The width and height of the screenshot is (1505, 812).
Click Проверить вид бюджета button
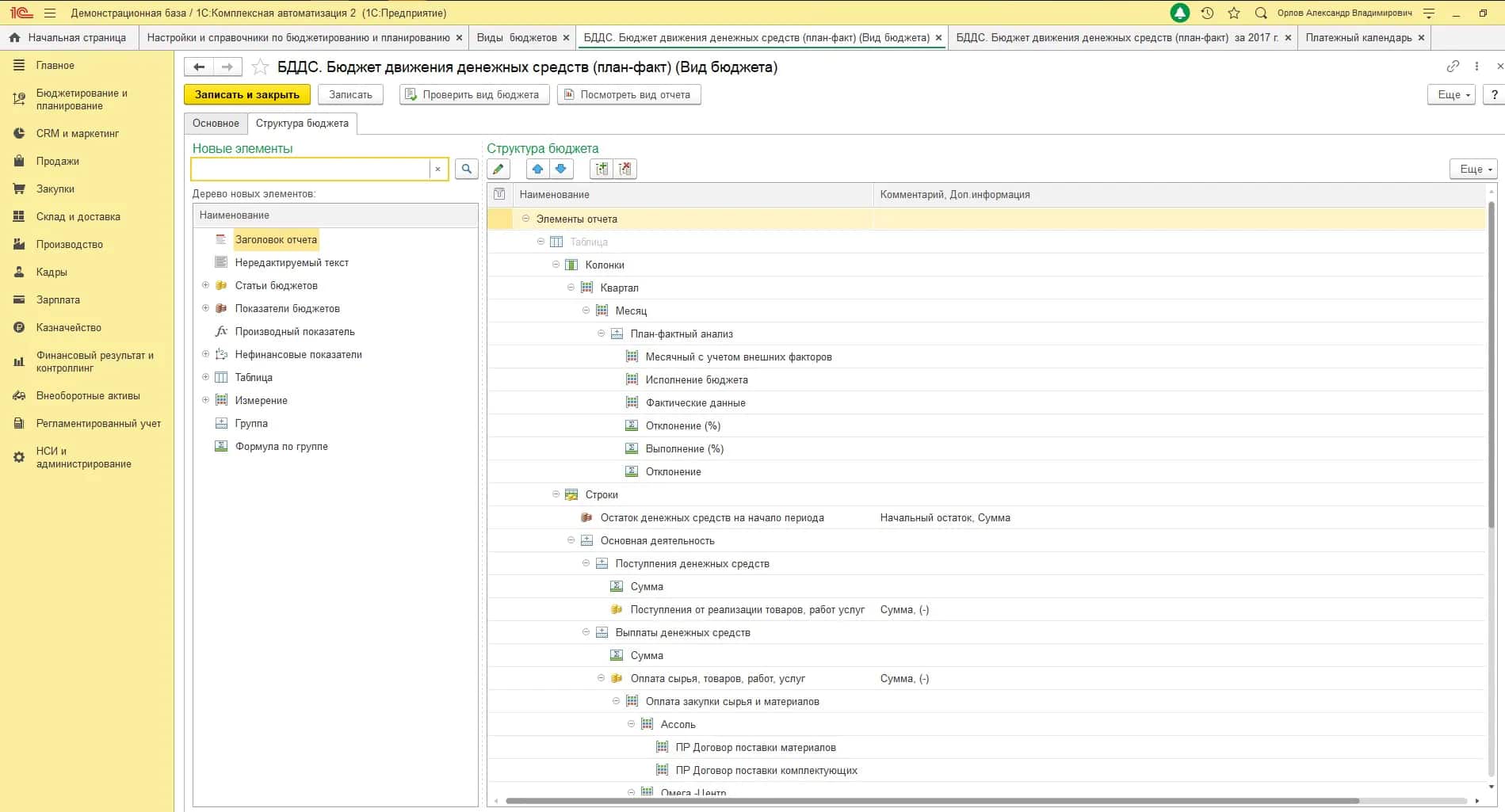(x=473, y=94)
